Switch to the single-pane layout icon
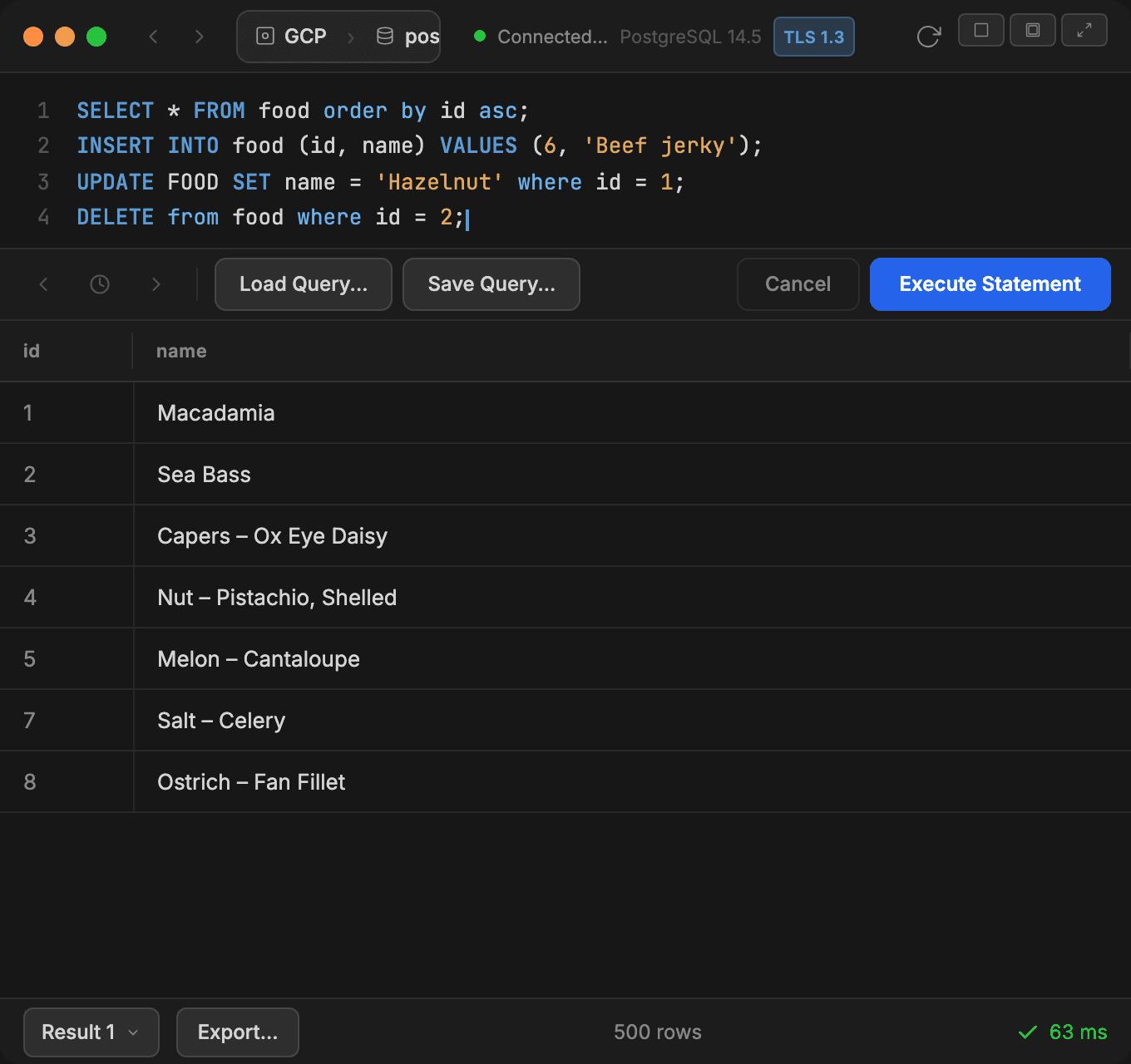Image resolution: width=1131 pixels, height=1064 pixels. (x=981, y=31)
